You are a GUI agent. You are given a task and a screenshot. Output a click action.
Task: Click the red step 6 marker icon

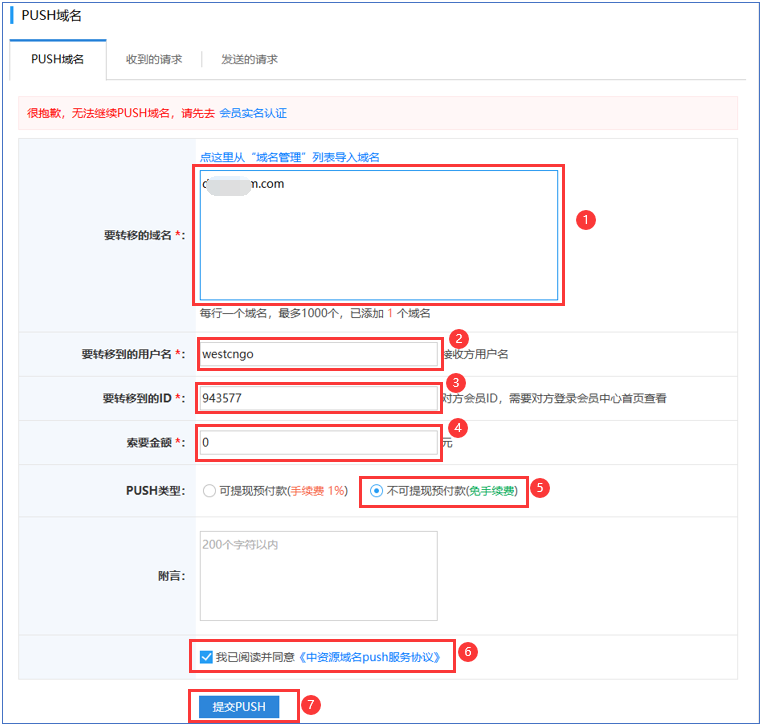click(468, 653)
